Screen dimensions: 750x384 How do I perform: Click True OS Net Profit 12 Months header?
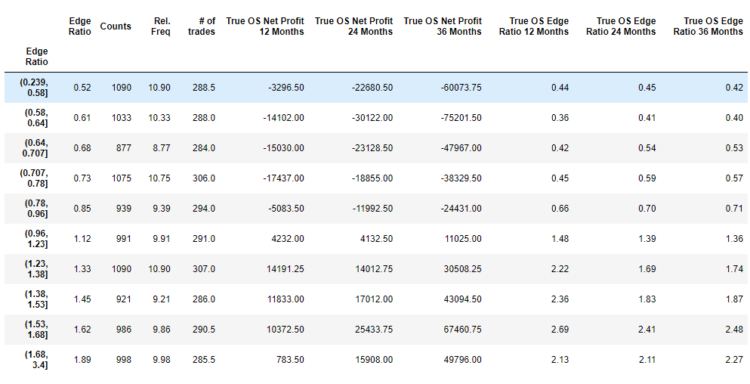[265, 26]
